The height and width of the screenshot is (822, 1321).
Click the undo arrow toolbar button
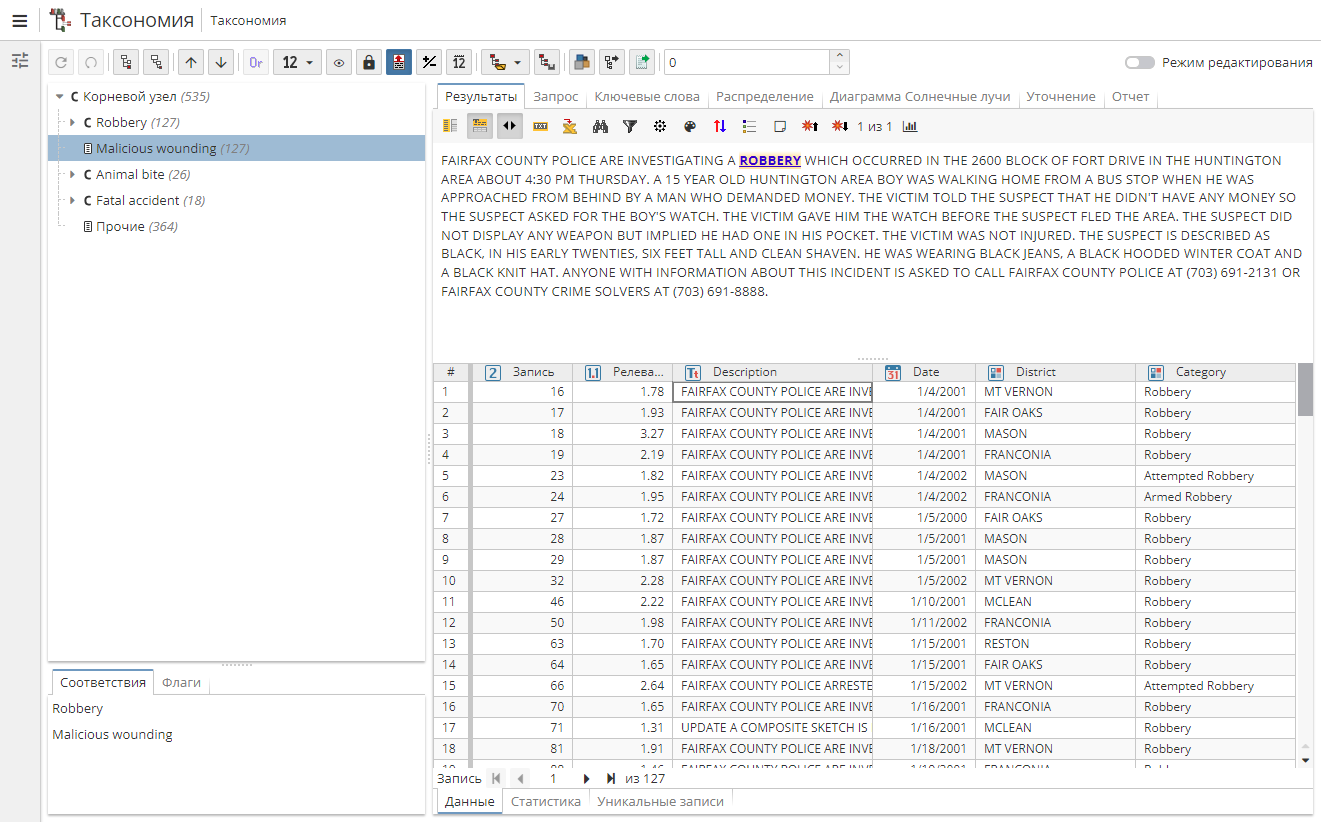pos(61,62)
